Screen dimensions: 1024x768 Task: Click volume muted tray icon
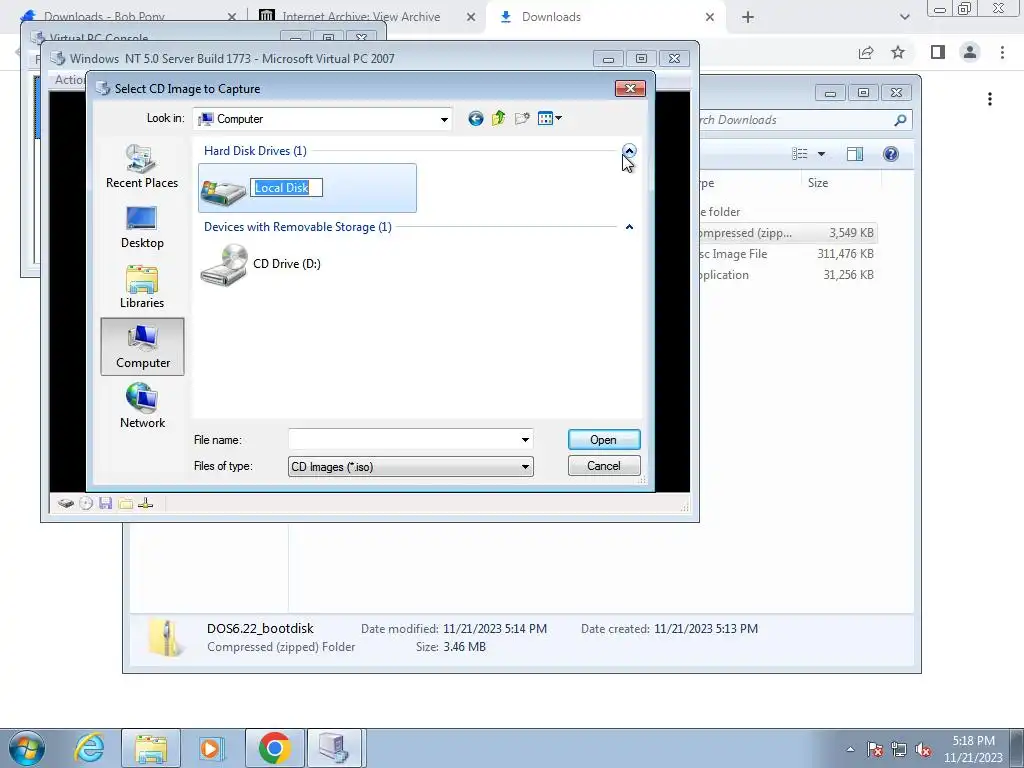(923, 750)
